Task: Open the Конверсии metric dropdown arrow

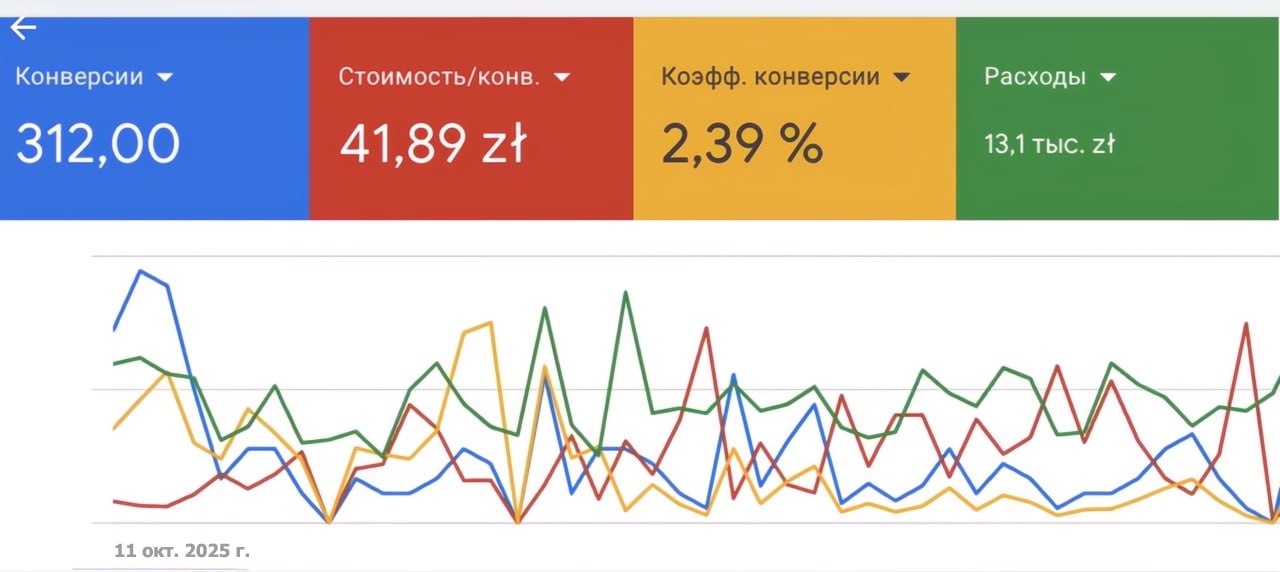Action: pos(165,77)
